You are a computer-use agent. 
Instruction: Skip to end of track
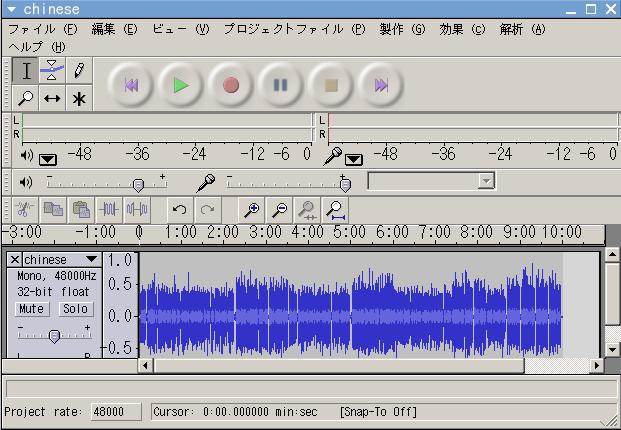(381, 85)
